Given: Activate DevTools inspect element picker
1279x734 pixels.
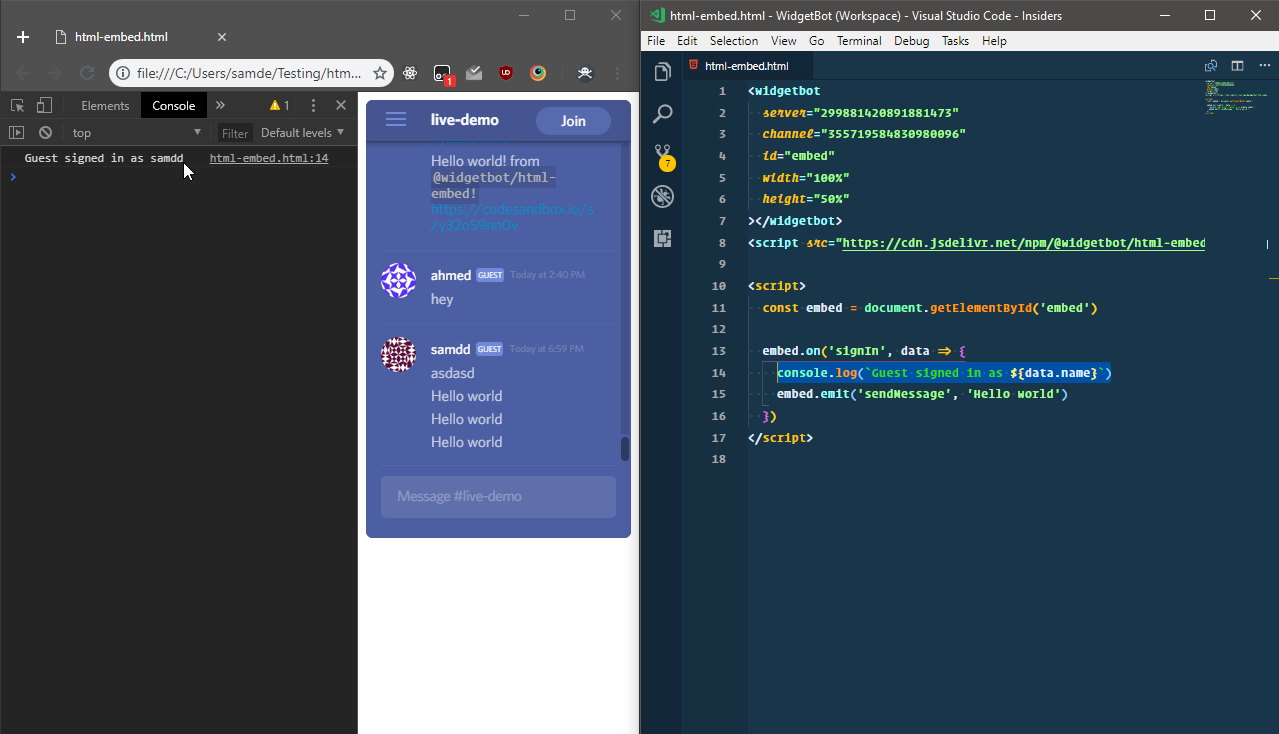Looking at the screenshot, I should tap(17, 105).
